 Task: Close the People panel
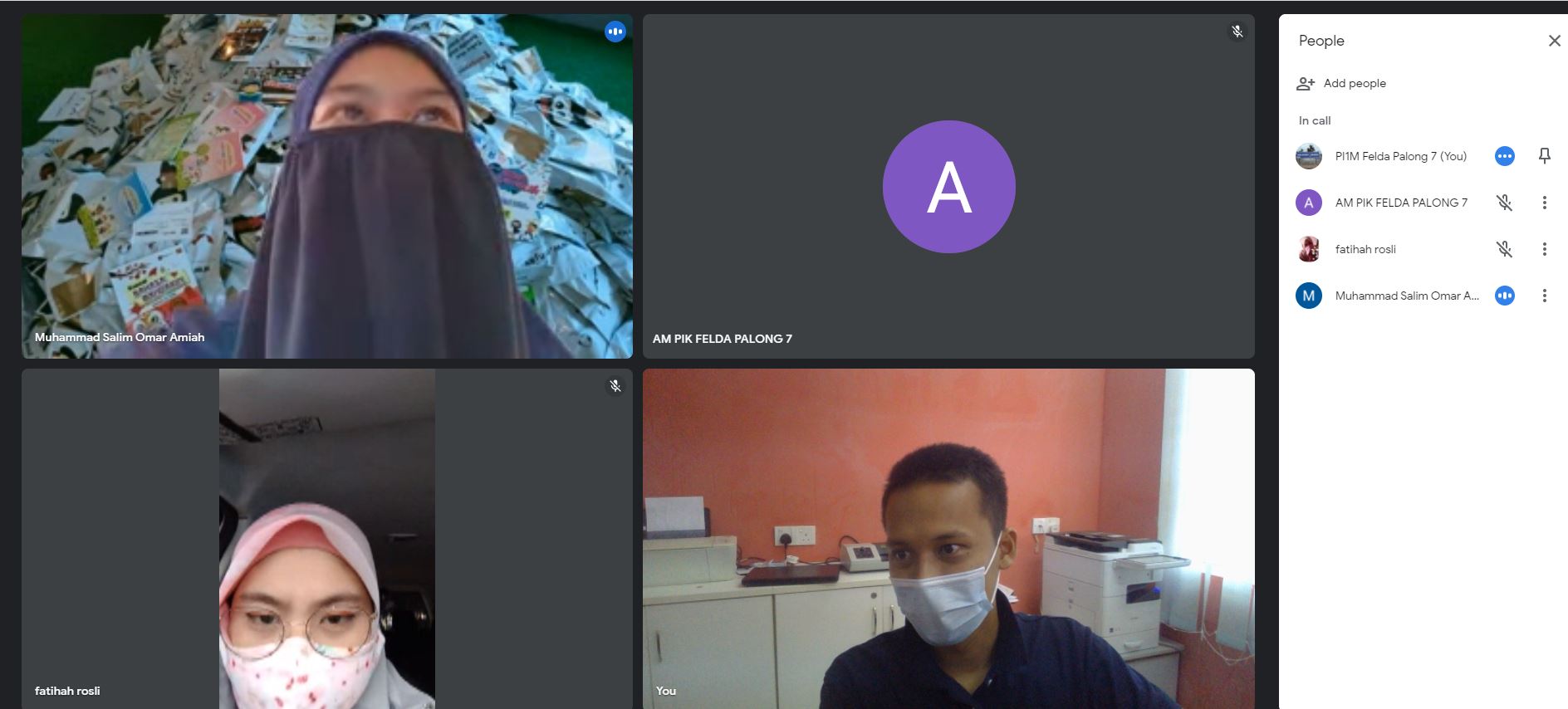[1554, 41]
